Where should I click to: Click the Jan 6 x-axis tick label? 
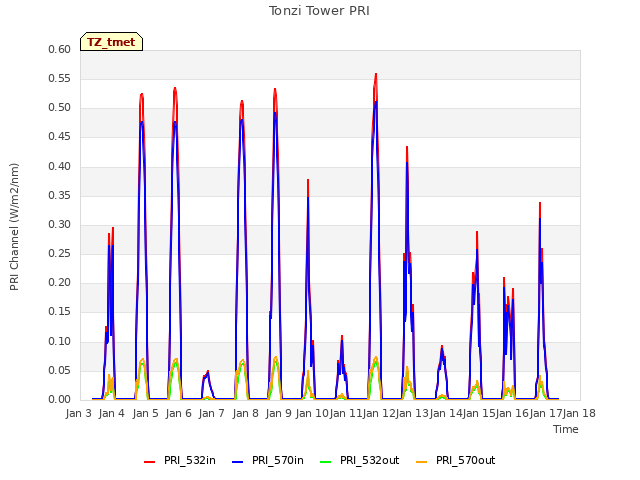pos(178,413)
